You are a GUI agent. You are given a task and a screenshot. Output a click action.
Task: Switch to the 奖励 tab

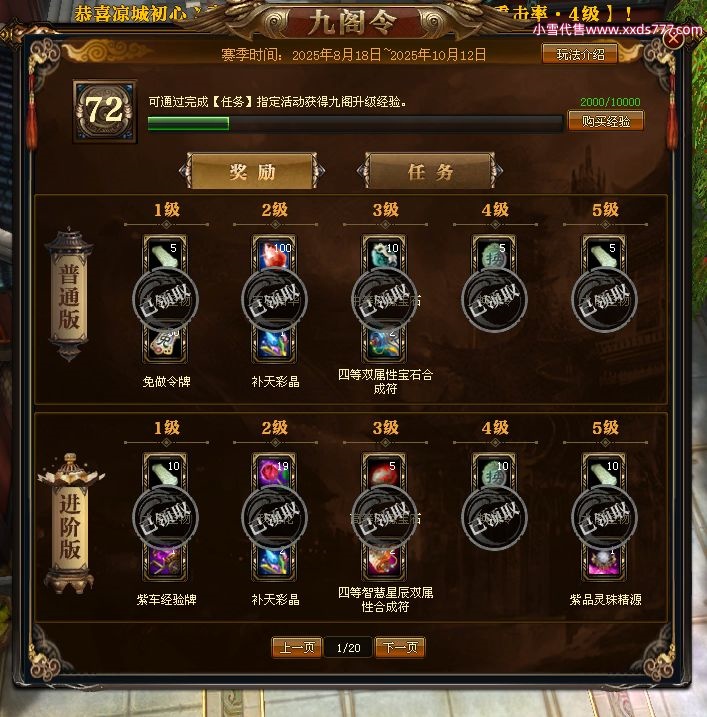click(252, 171)
